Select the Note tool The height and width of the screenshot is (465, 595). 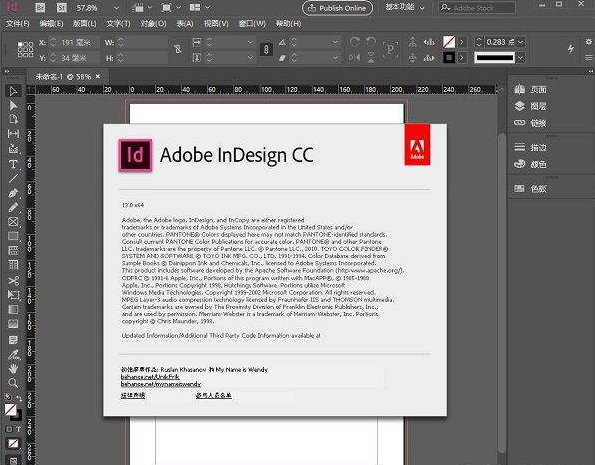tap(13, 339)
